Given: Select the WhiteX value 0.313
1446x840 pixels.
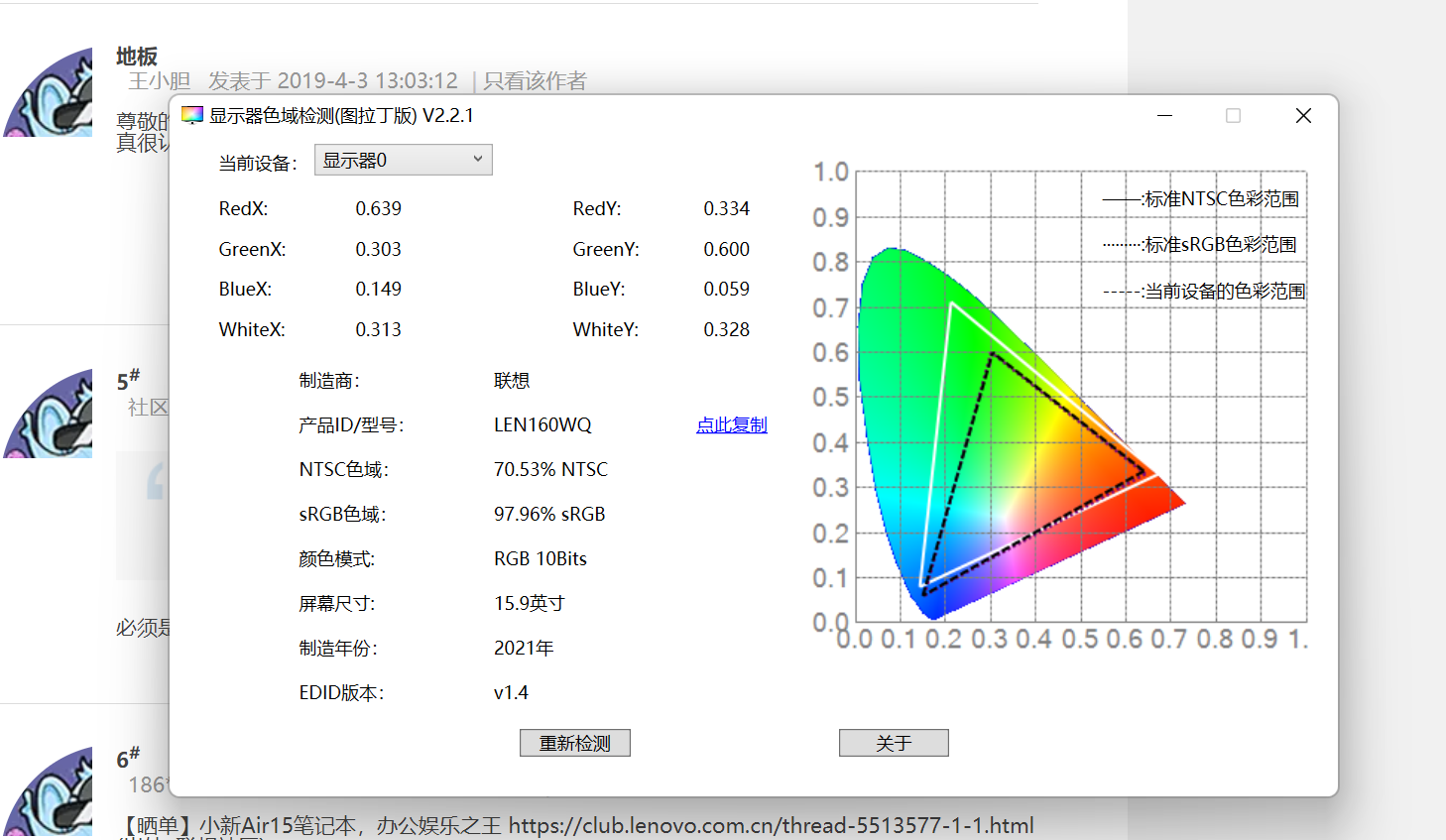Looking at the screenshot, I should pos(378,329).
